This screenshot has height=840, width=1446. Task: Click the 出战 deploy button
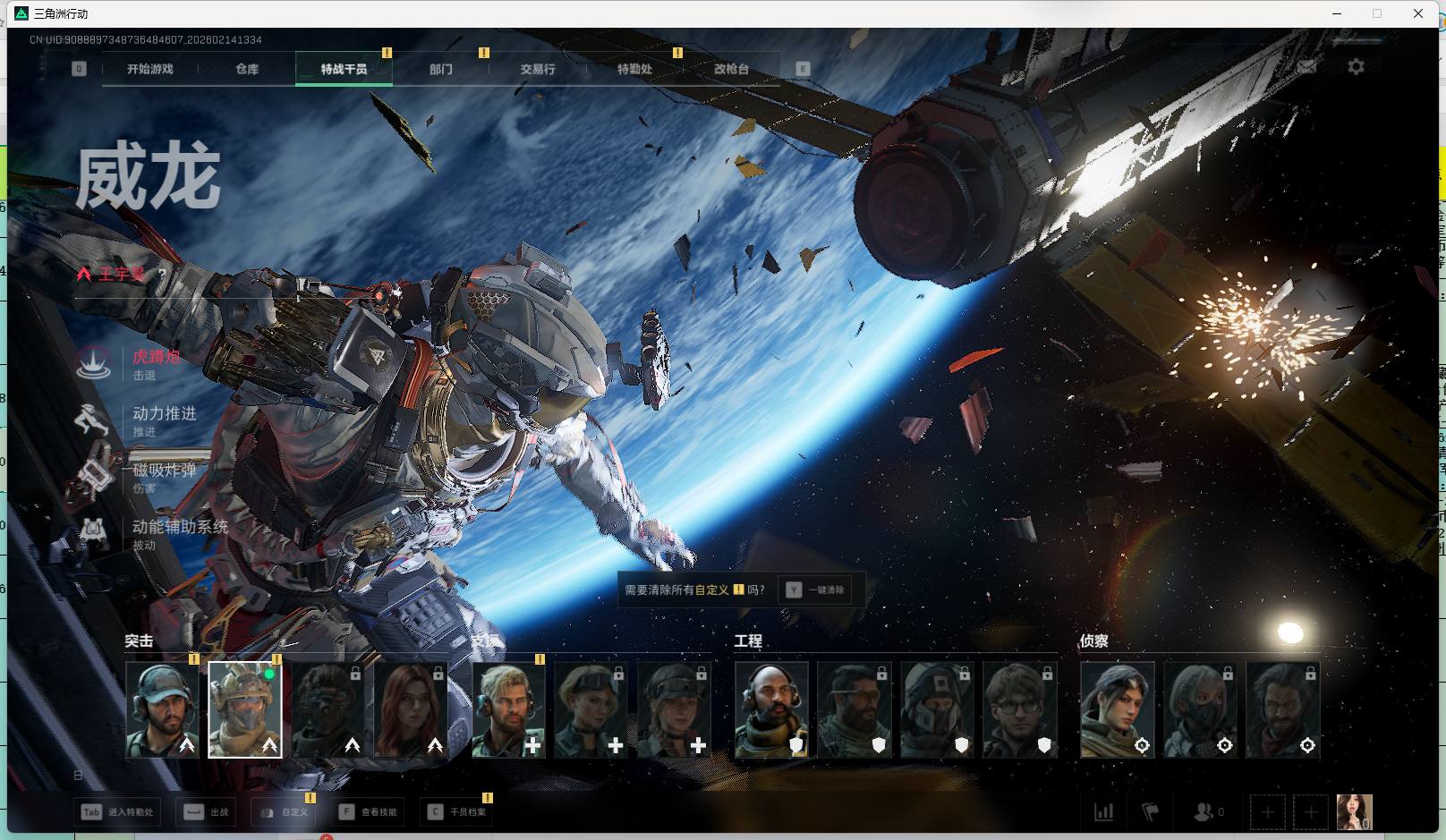(x=208, y=811)
